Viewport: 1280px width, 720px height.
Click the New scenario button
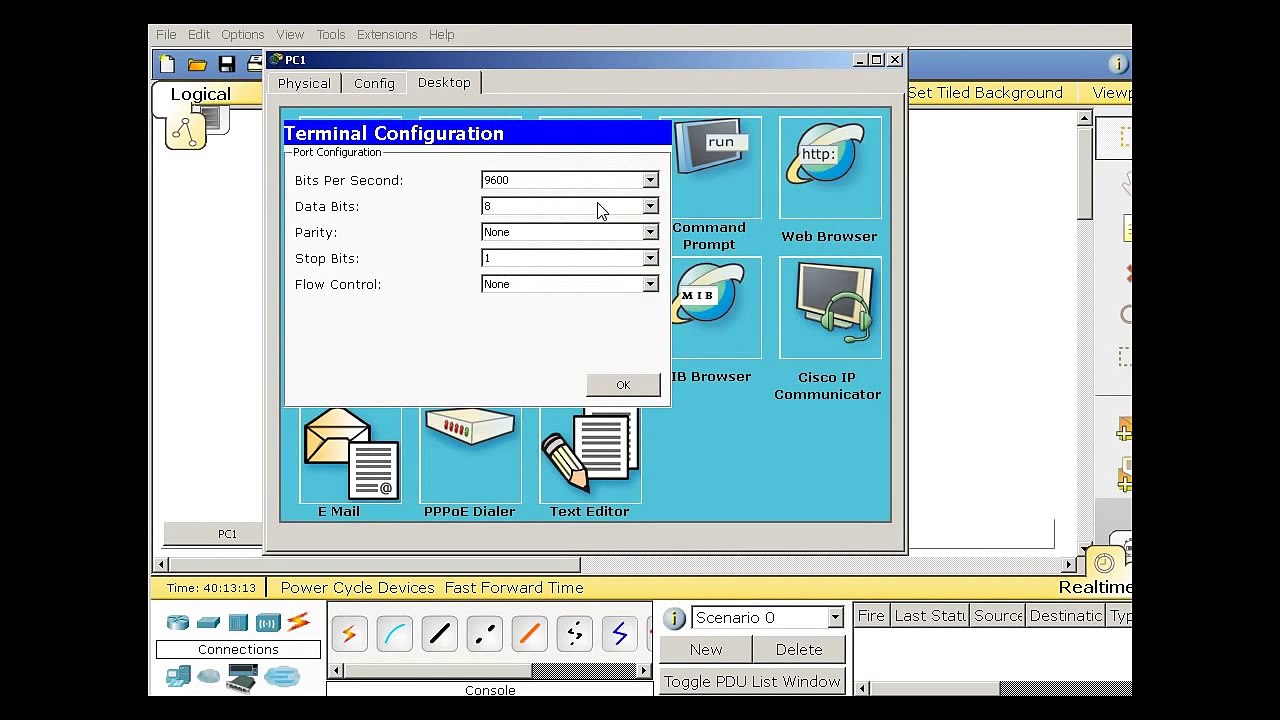[x=706, y=650]
